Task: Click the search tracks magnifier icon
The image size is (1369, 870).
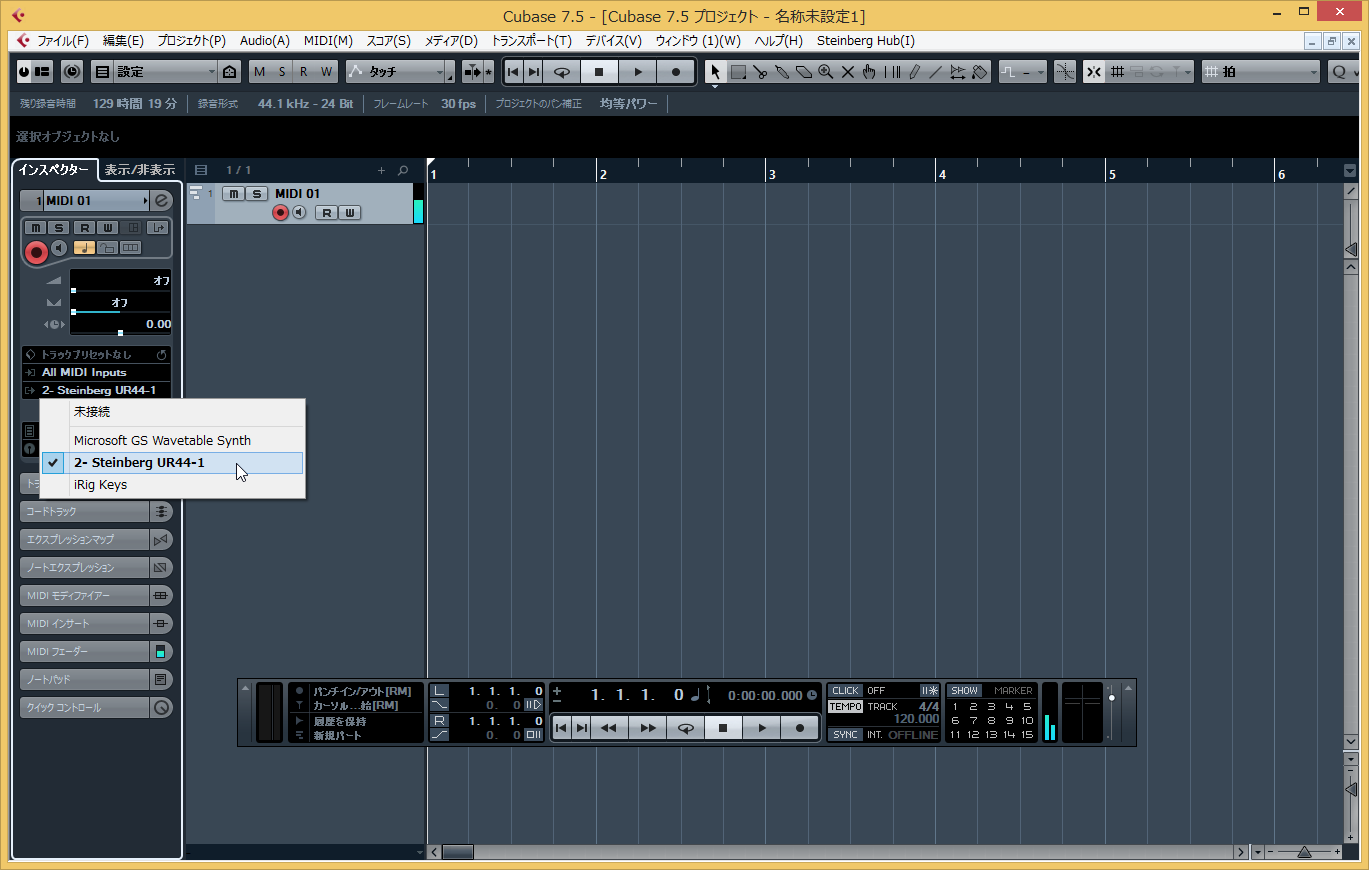Action: [403, 171]
